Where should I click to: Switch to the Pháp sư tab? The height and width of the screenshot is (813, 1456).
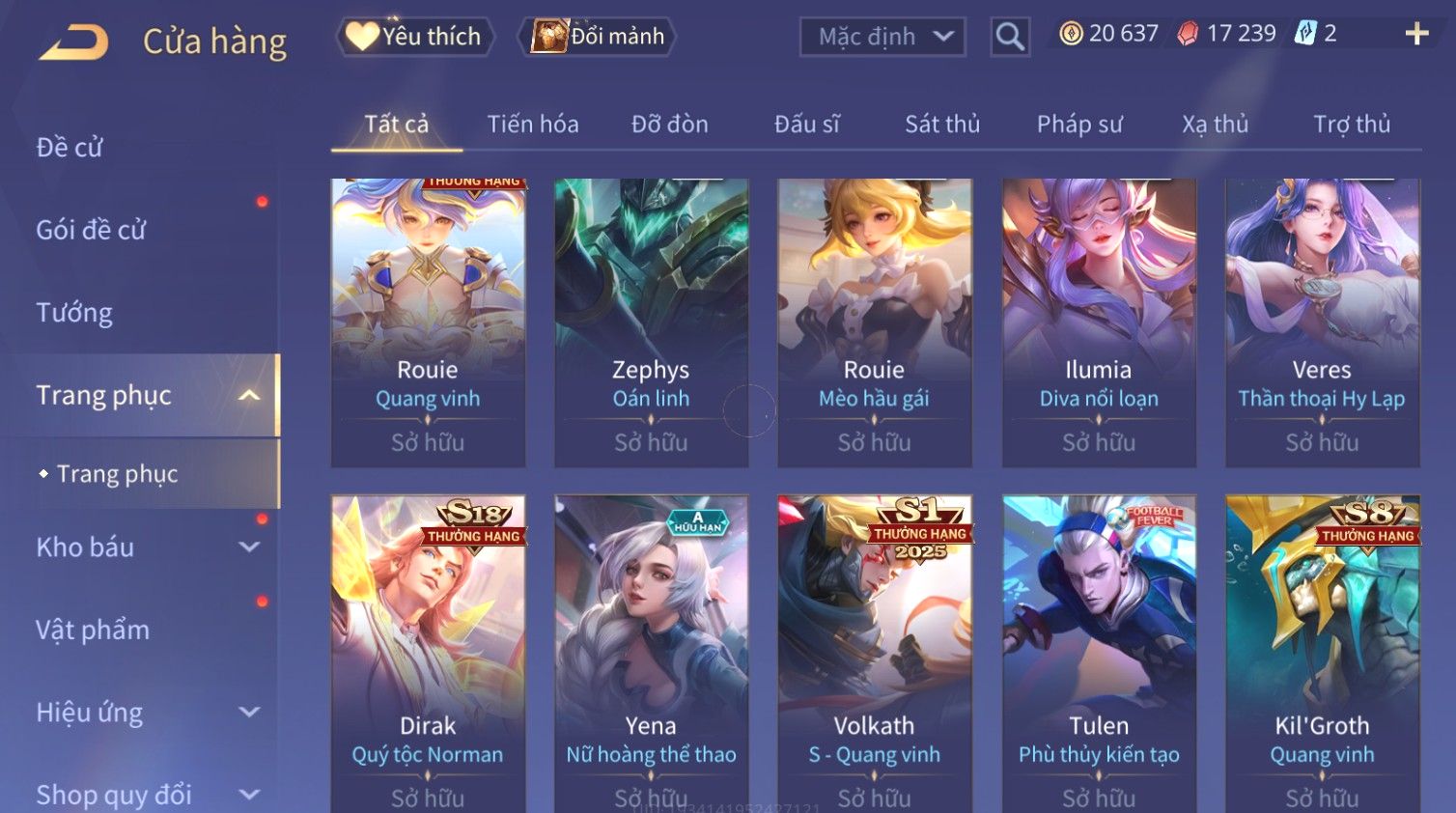(x=1079, y=124)
